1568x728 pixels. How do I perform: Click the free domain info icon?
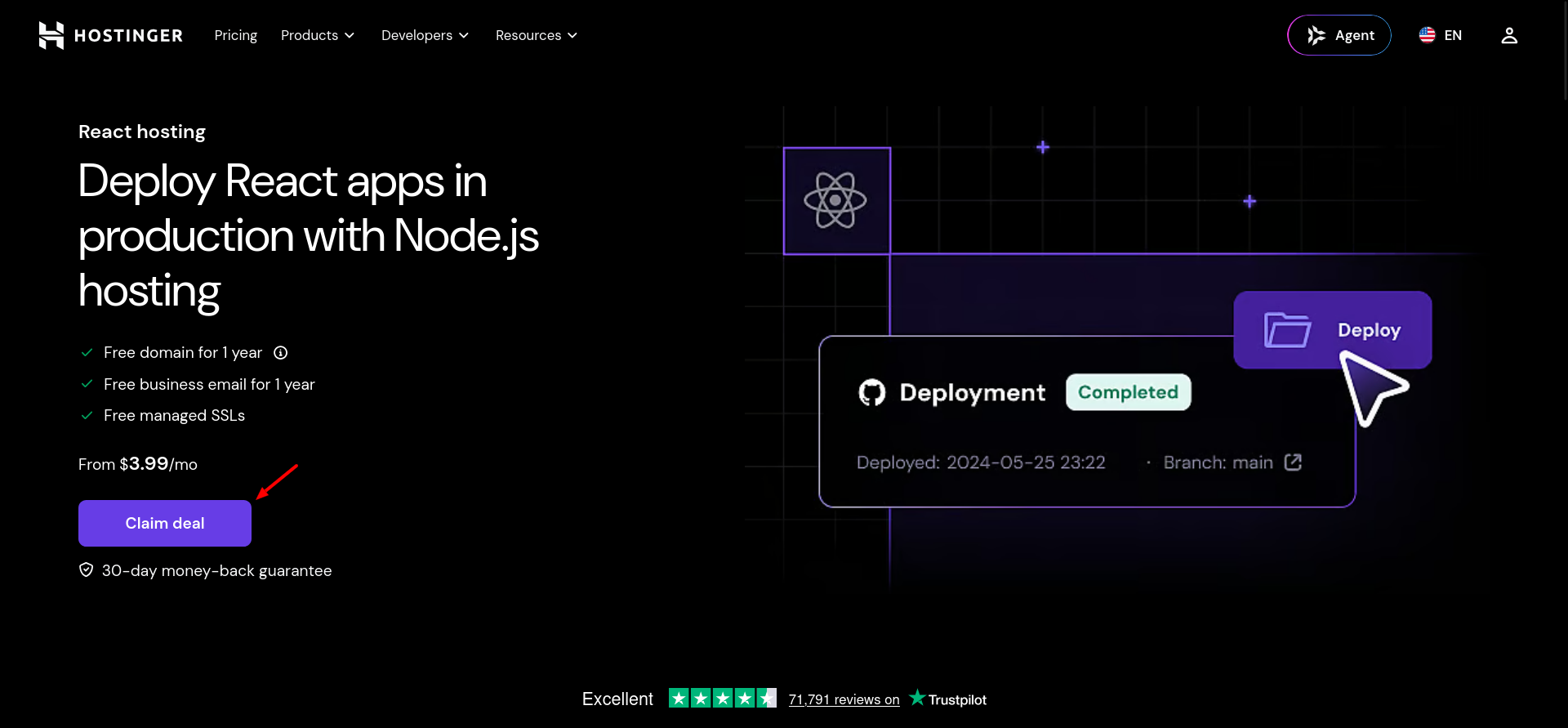[281, 353]
